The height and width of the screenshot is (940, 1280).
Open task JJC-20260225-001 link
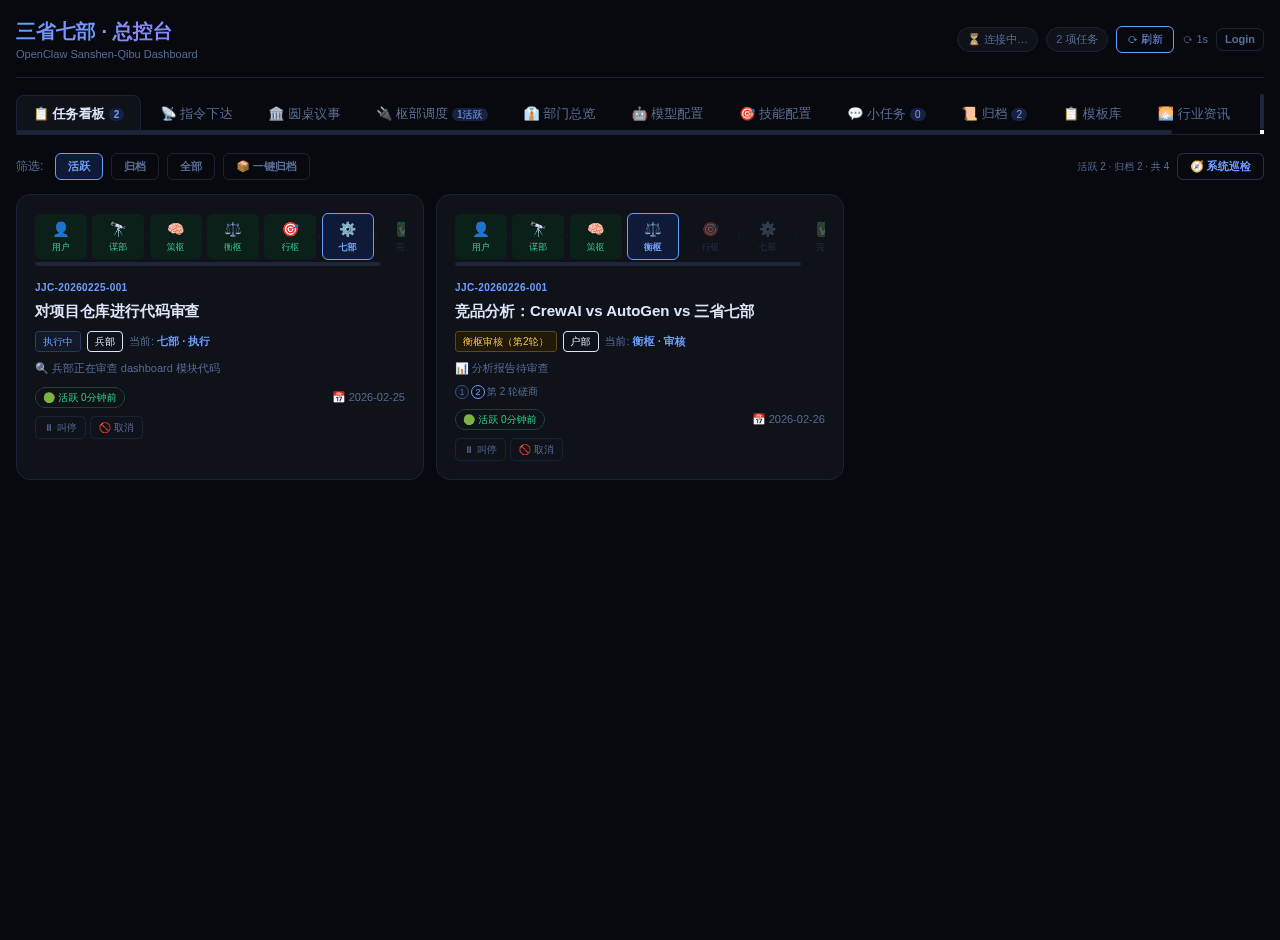pos(80,286)
